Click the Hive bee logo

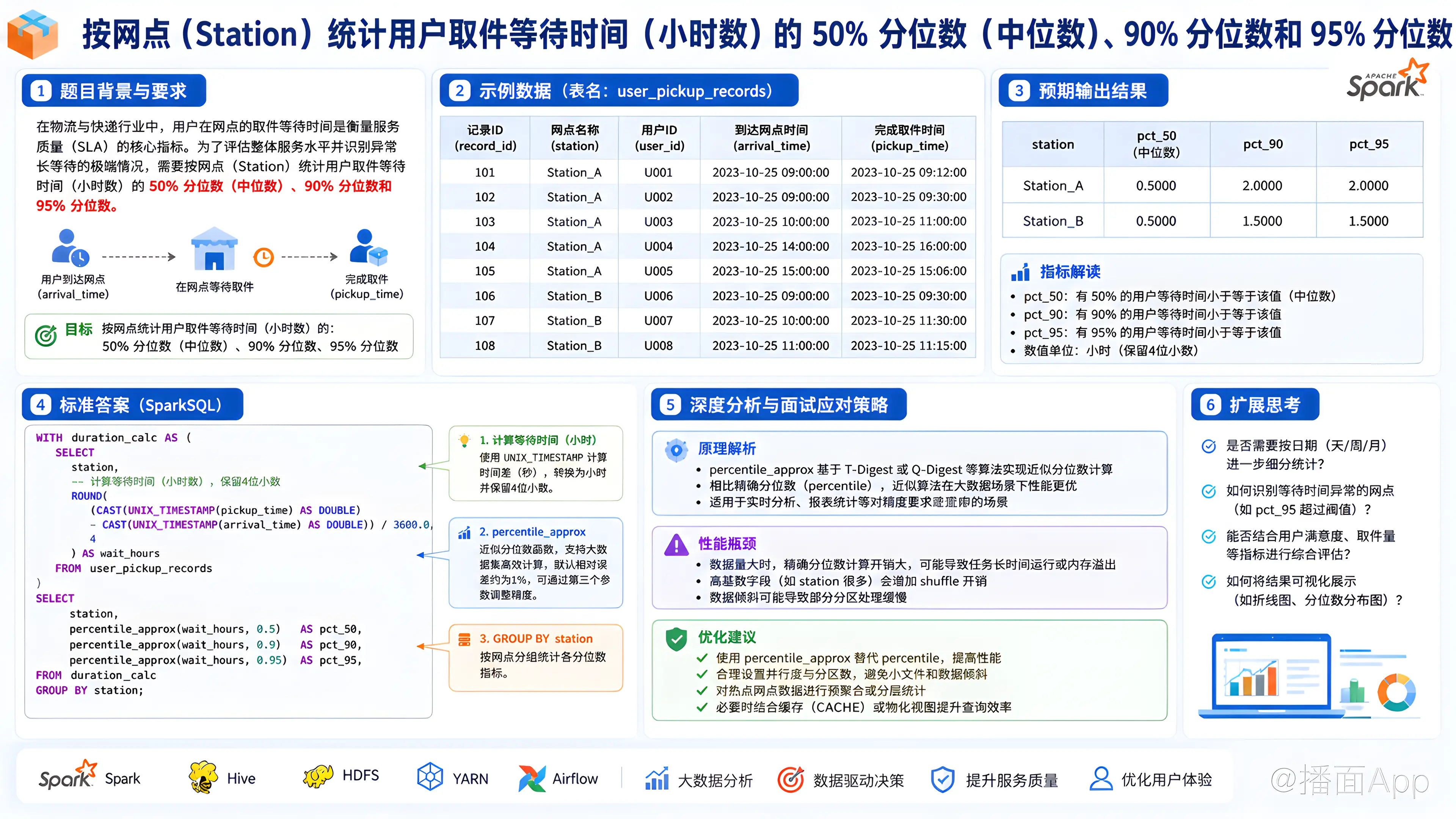click(x=204, y=777)
